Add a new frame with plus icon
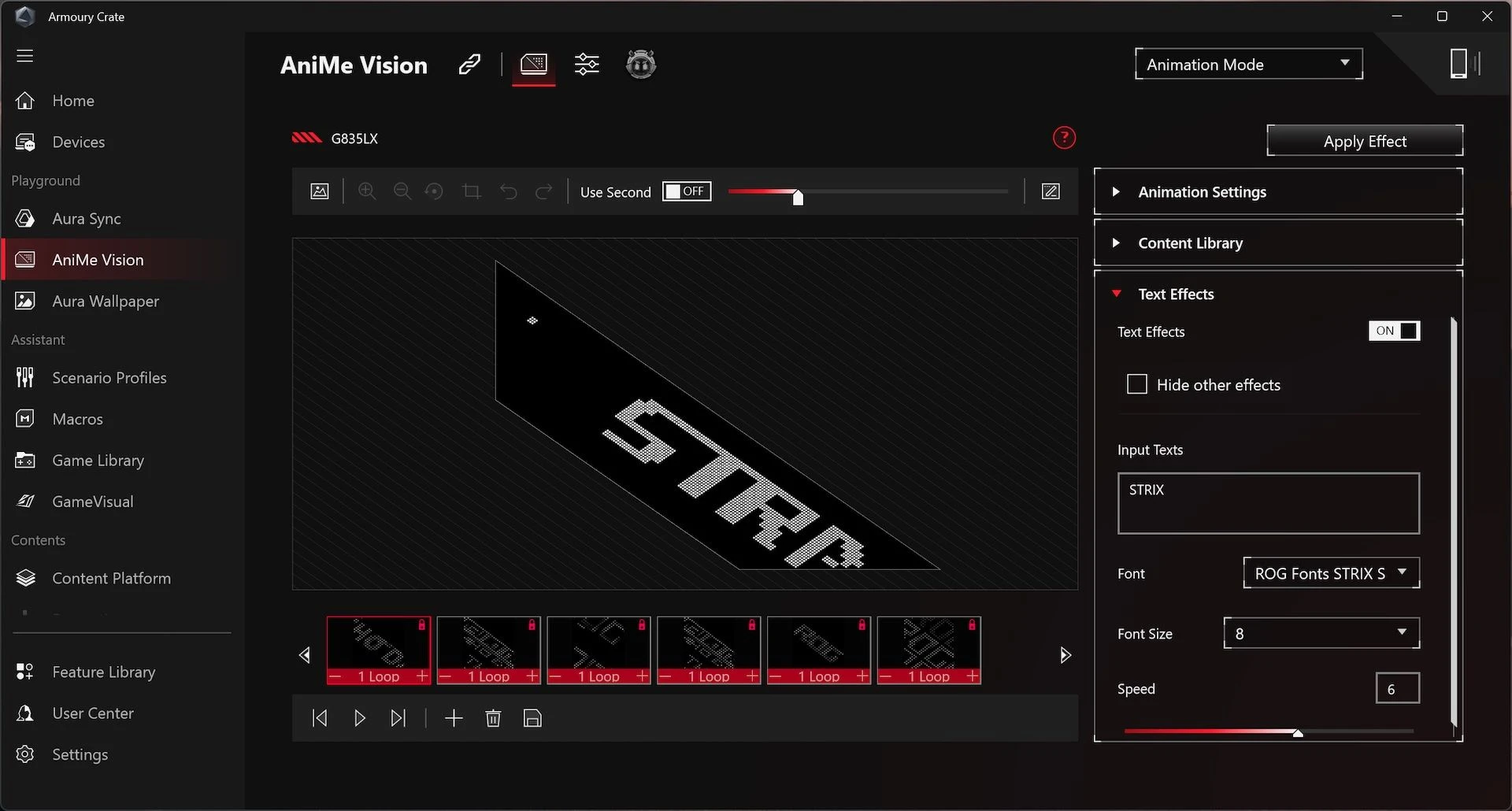Screen dimensions: 1512x811 (x=454, y=718)
